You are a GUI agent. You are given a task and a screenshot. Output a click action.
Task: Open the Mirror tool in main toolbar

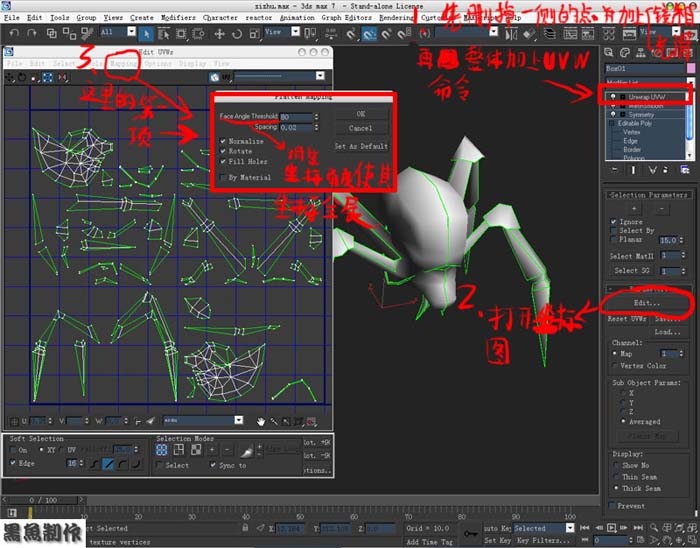512,33
